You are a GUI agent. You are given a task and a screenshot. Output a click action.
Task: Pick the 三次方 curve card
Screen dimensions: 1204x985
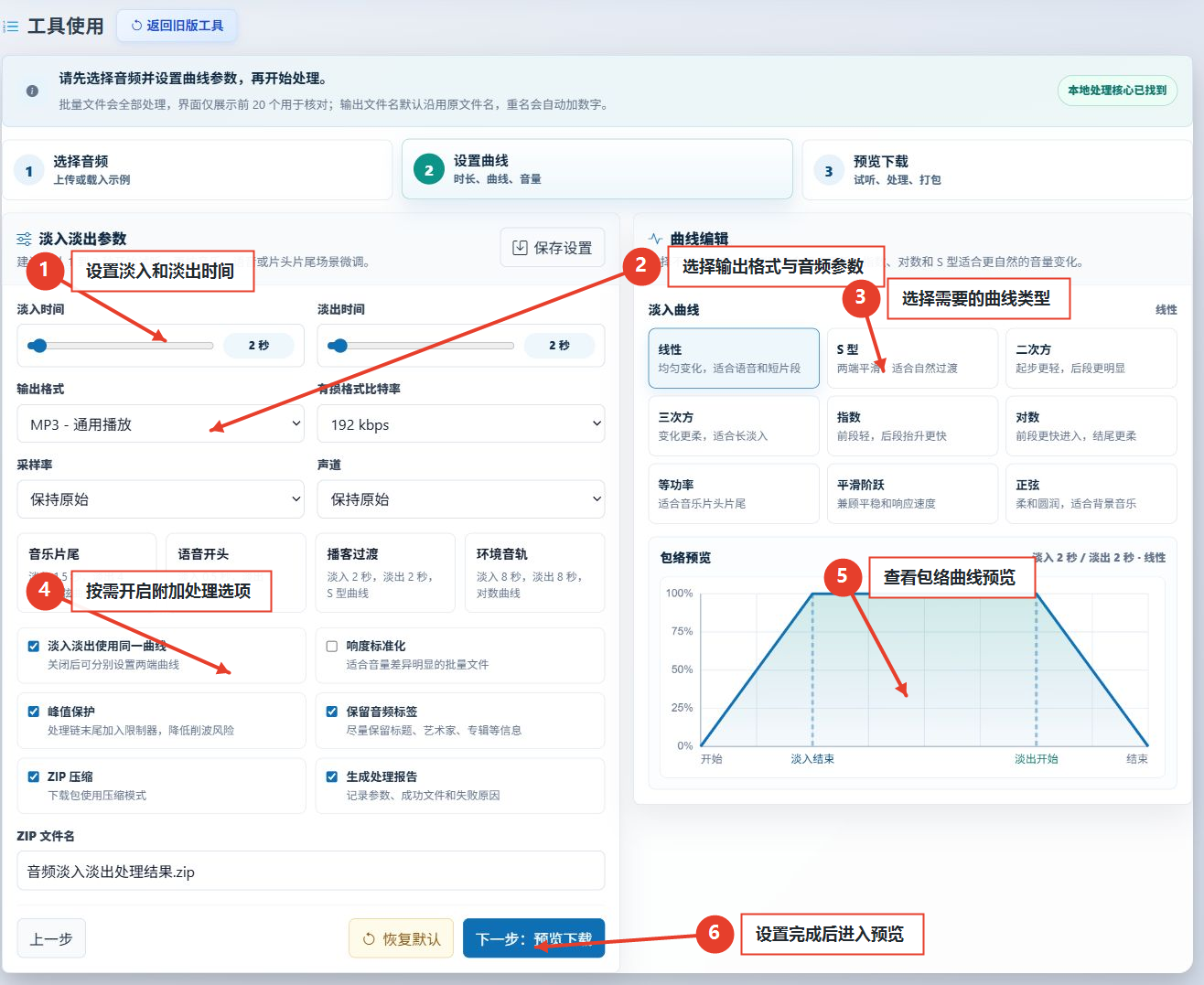point(734,426)
